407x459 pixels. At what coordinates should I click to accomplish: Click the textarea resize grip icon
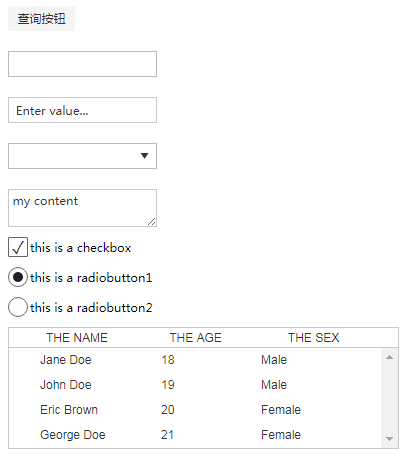tap(152, 222)
